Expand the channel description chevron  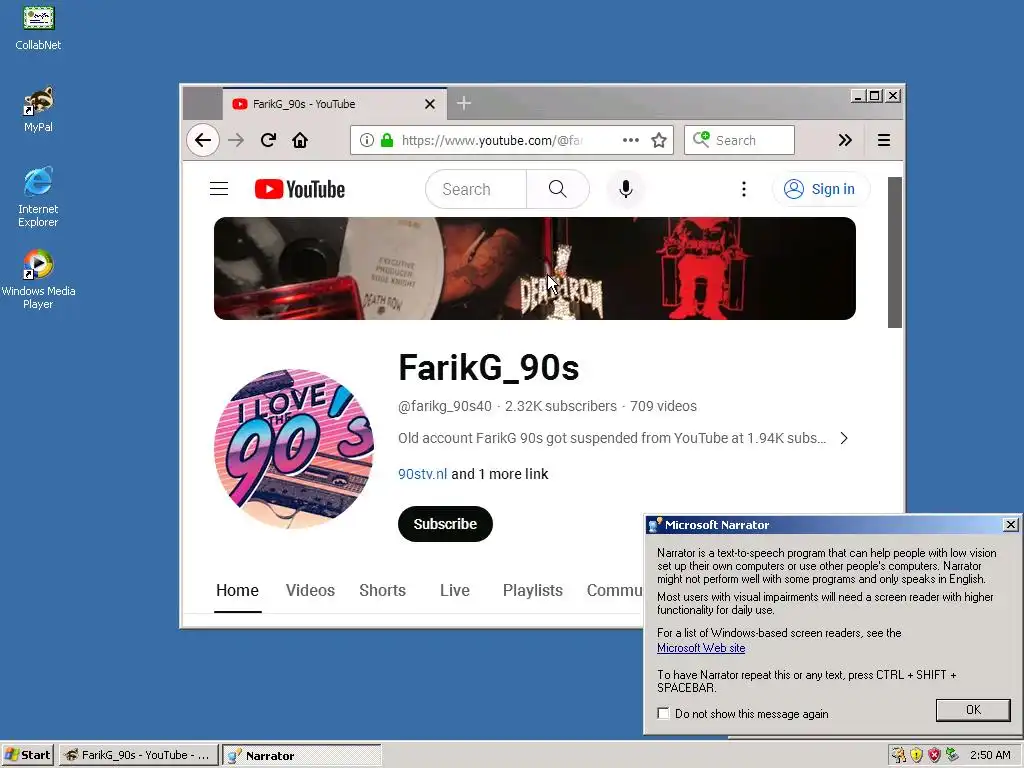pyautogui.click(x=844, y=438)
